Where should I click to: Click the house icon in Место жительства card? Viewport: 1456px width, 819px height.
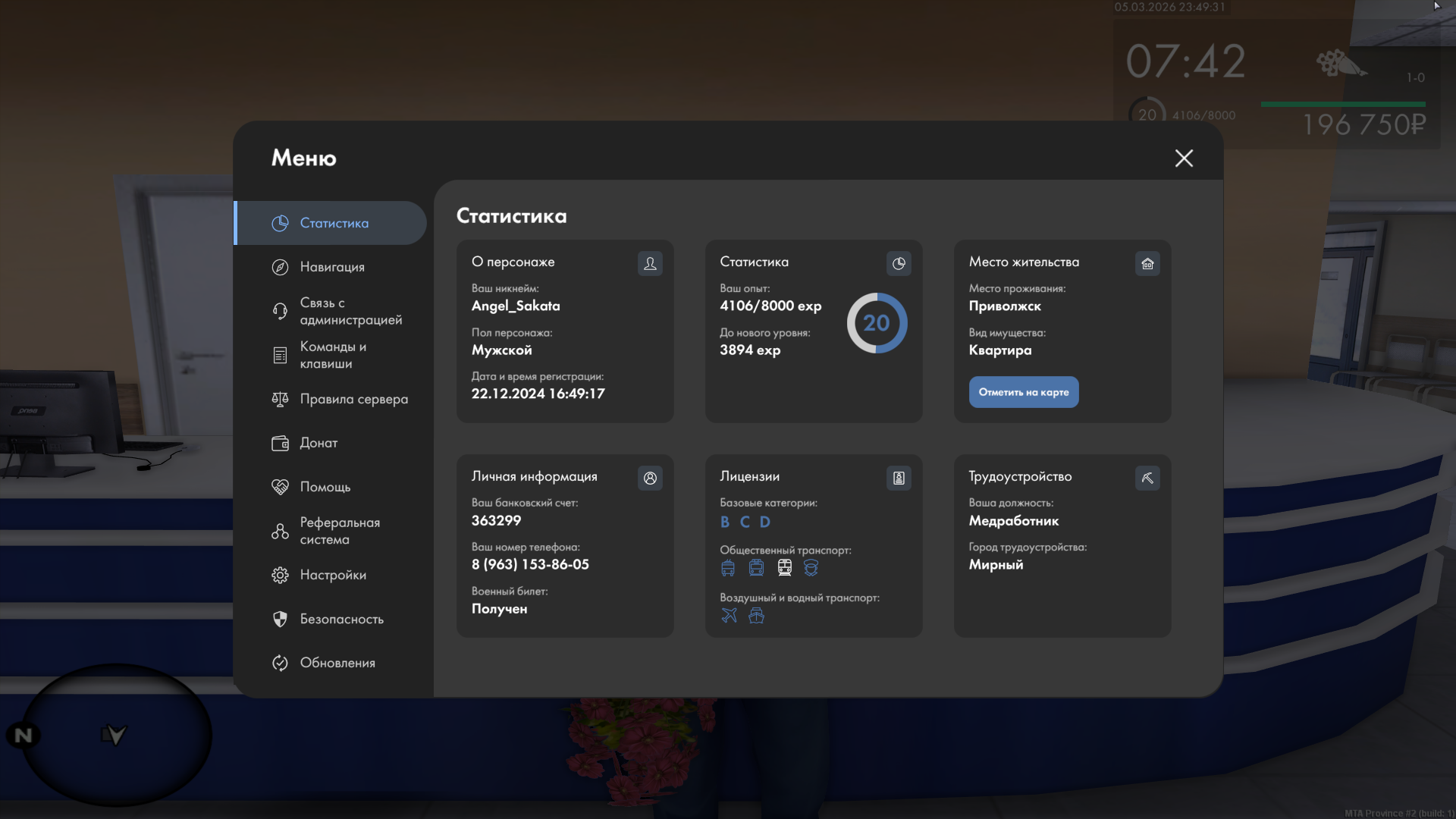pyautogui.click(x=1147, y=263)
